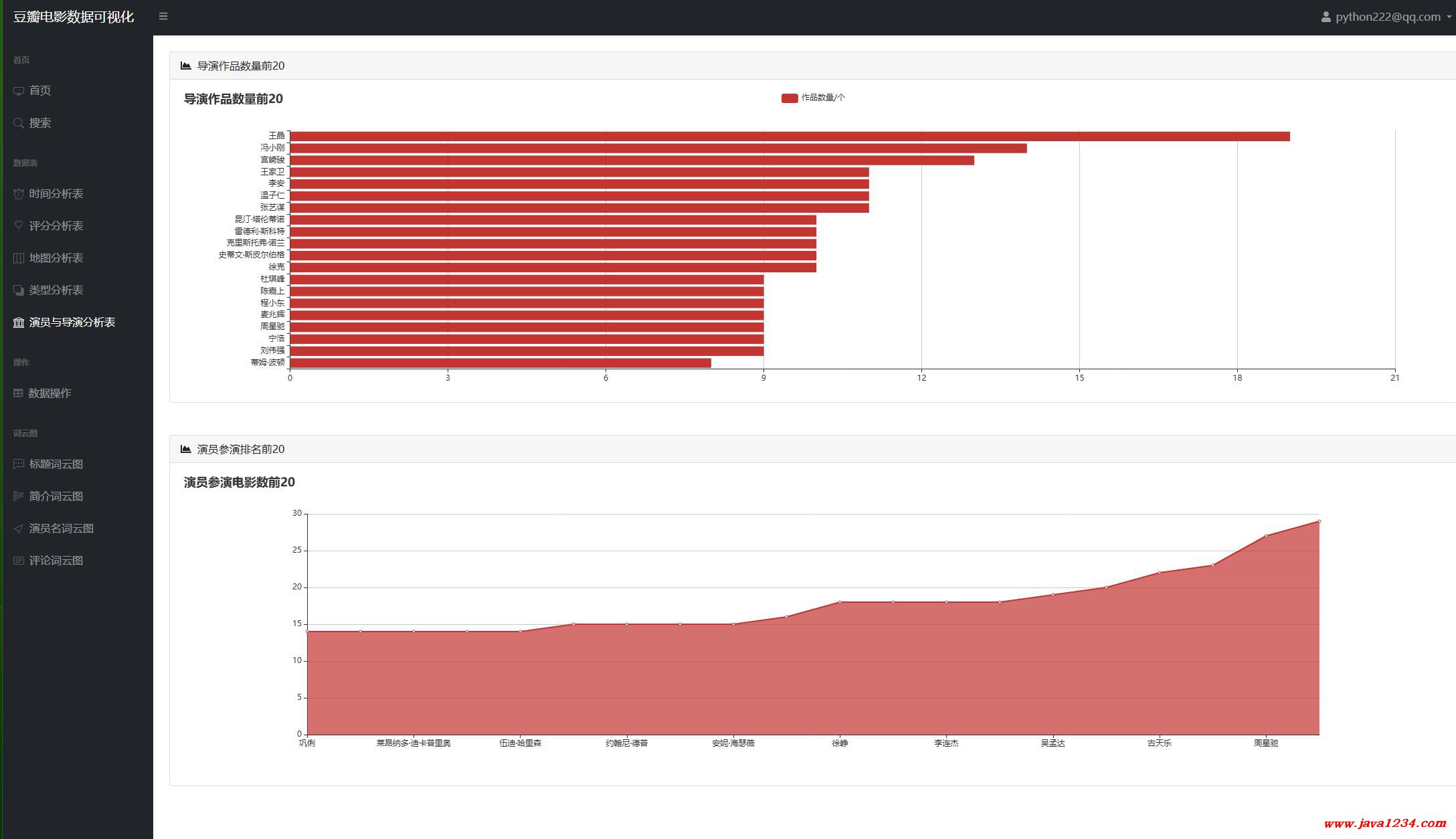The width and height of the screenshot is (1456, 839).
Task: Open 演员与导演分析表 menu item
Action: pyautogui.click(x=72, y=322)
